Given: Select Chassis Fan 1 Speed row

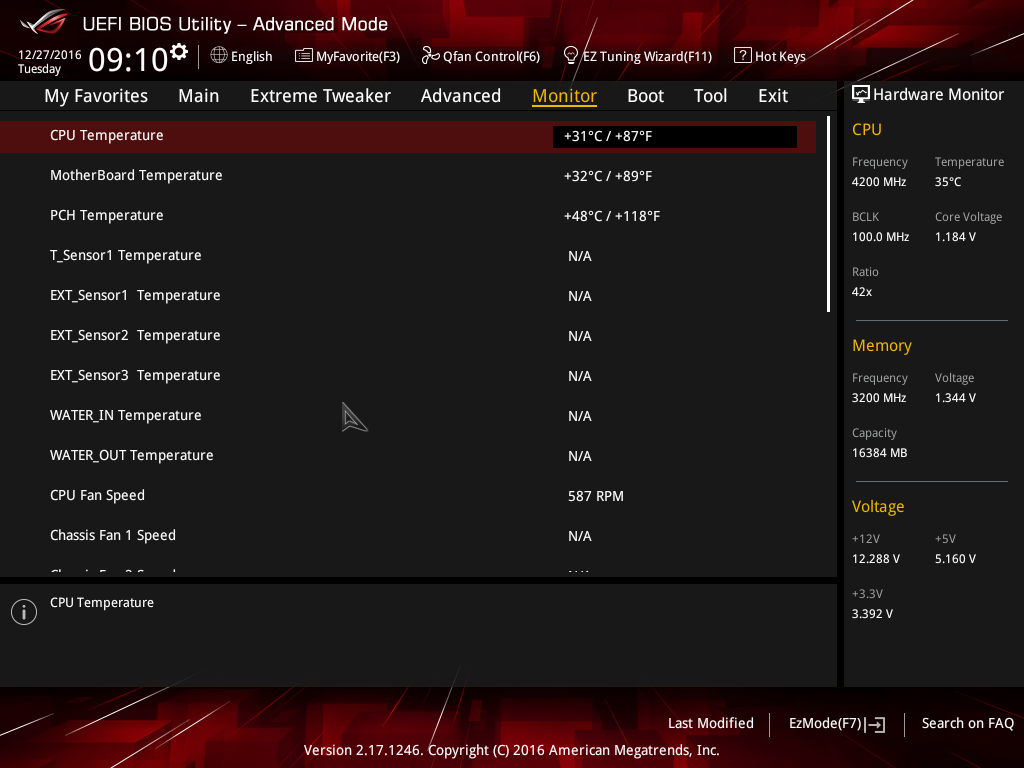Looking at the screenshot, I should (x=408, y=536).
